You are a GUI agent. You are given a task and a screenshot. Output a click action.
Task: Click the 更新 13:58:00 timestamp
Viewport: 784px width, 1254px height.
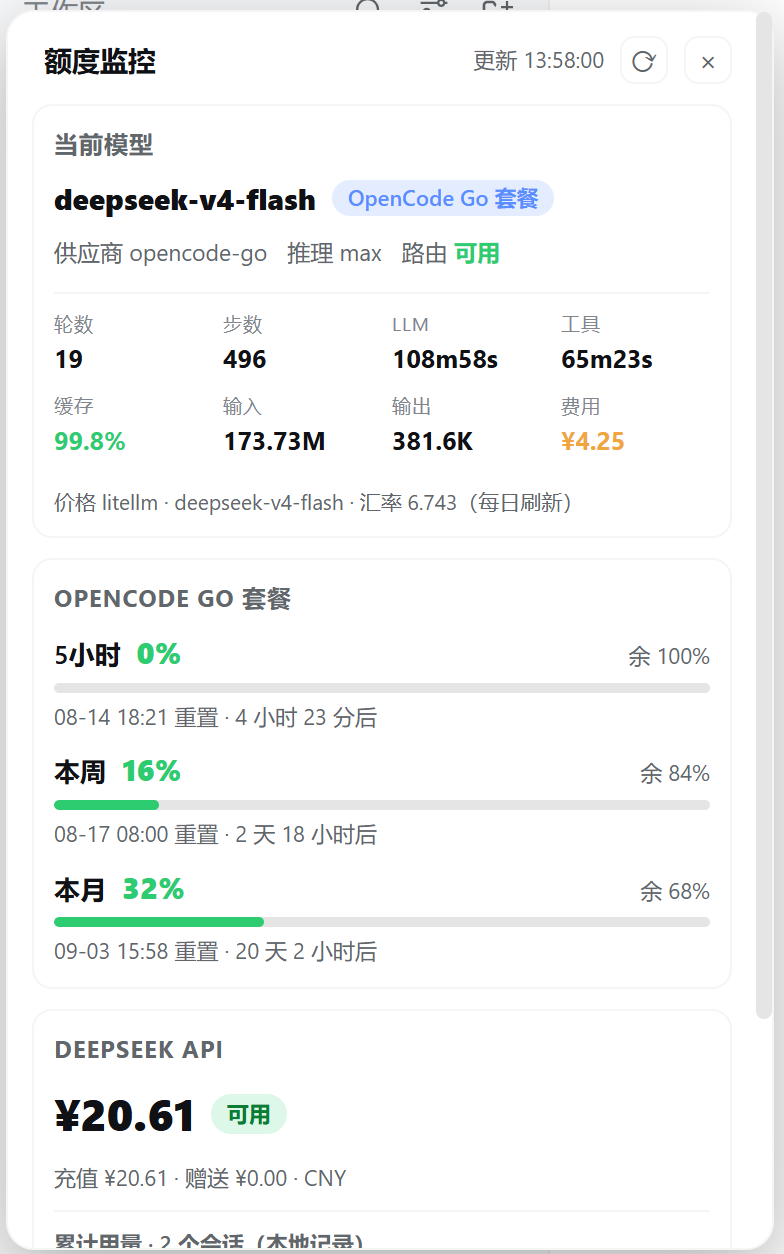click(x=539, y=61)
